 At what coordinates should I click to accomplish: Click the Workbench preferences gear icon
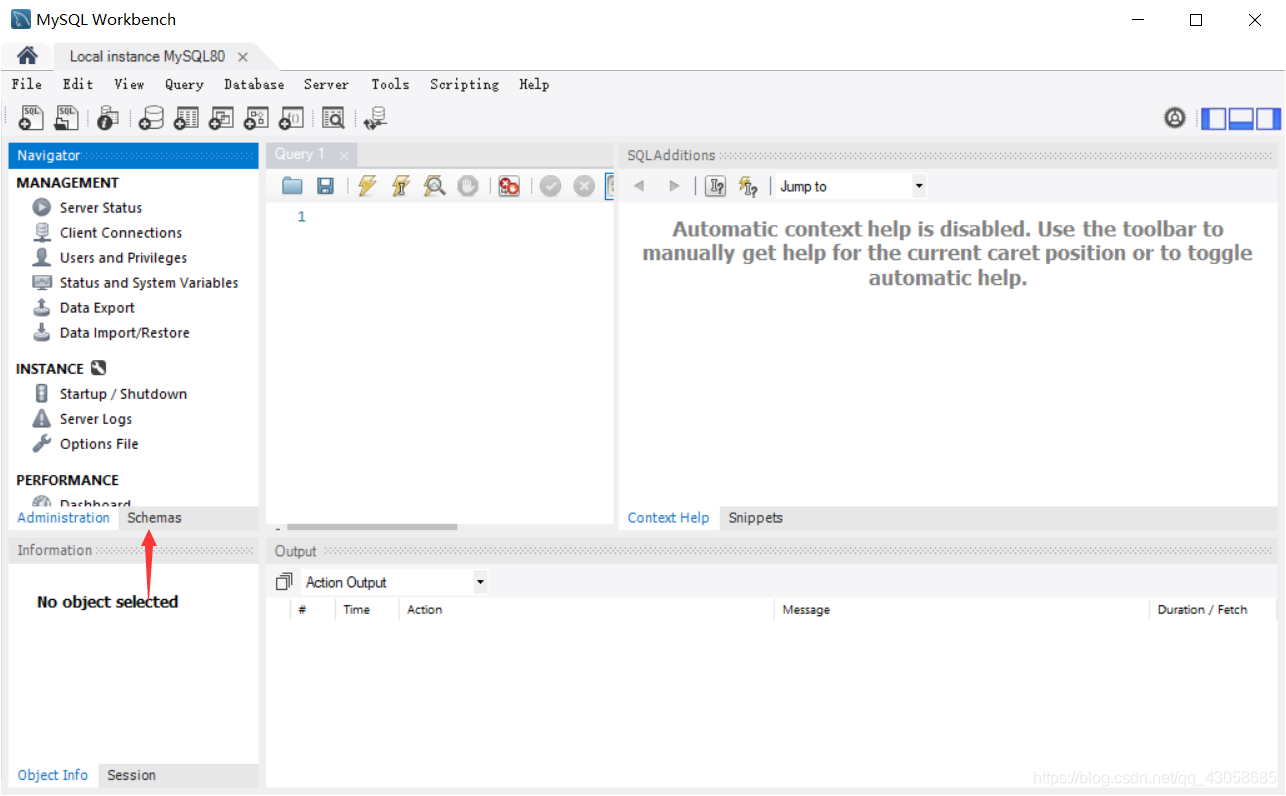tap(1175, 118)
